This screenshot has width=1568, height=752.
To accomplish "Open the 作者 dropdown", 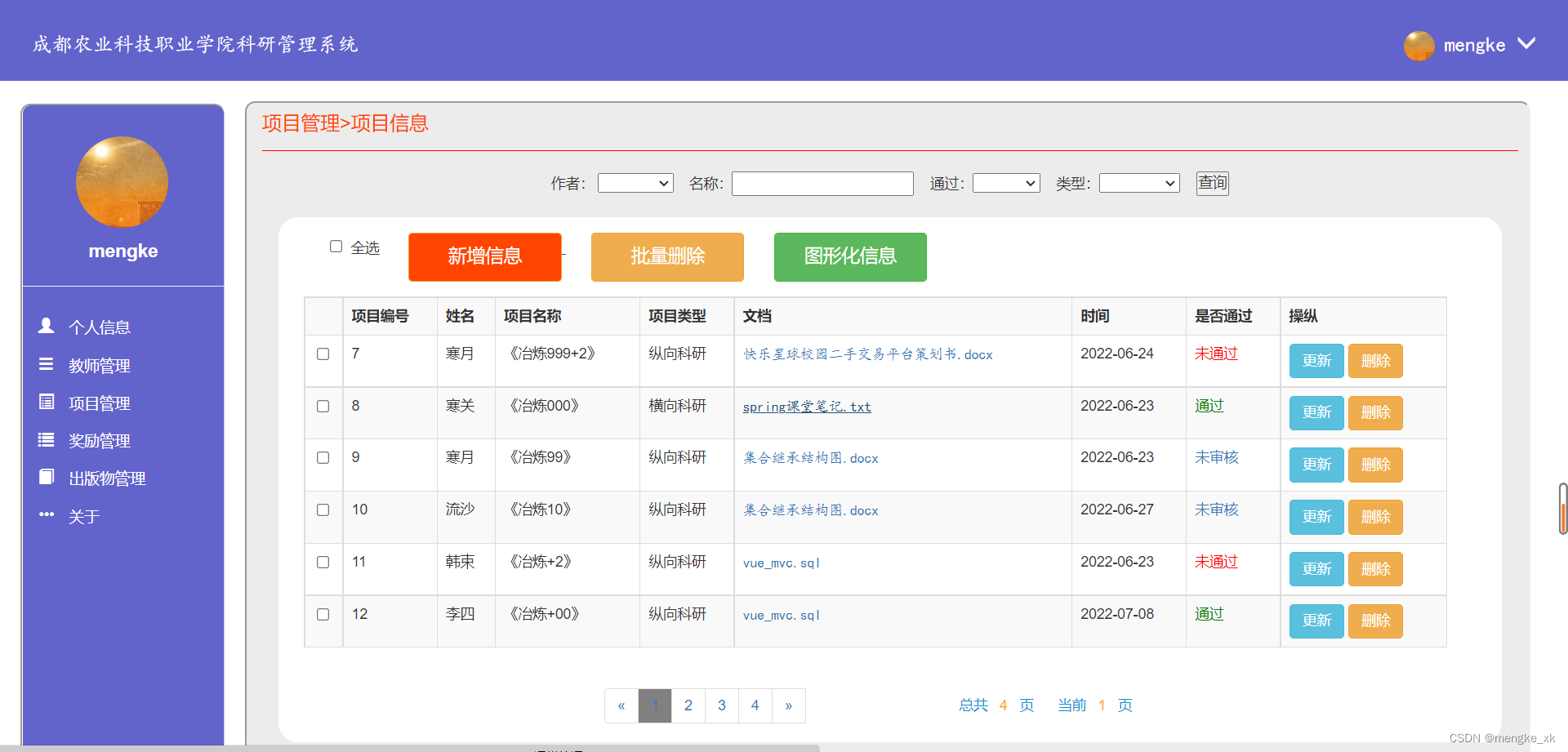I will 635,183.
